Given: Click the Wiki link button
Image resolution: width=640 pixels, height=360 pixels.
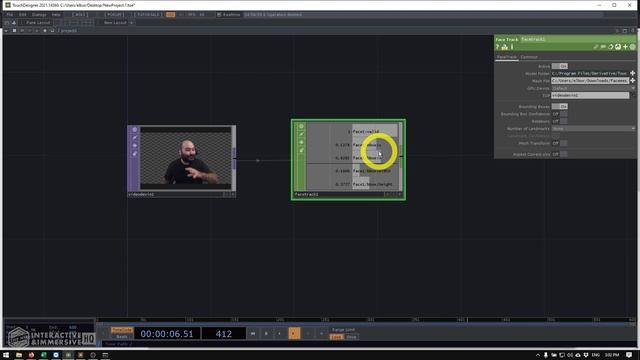Looking at the screenshot, I should pyautogui.click(x=80, y=15).
